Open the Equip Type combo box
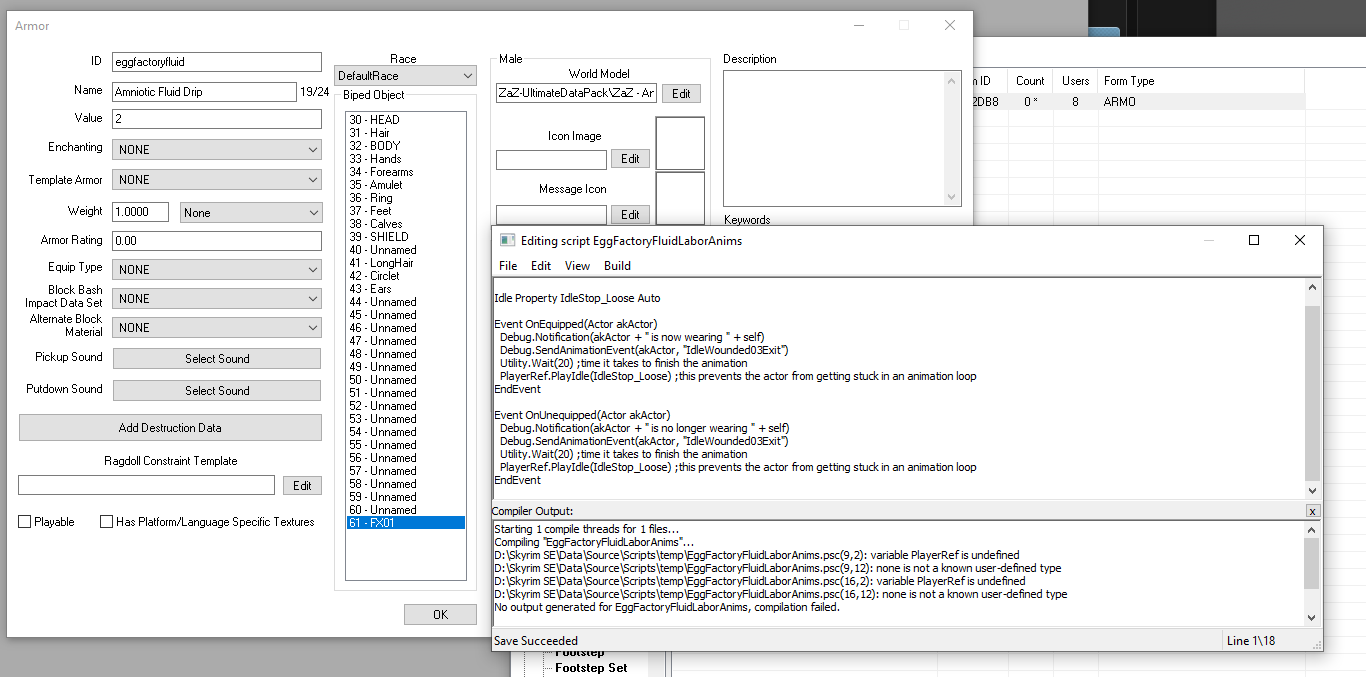Viewport: 1366px width, 677px height. 217,269
